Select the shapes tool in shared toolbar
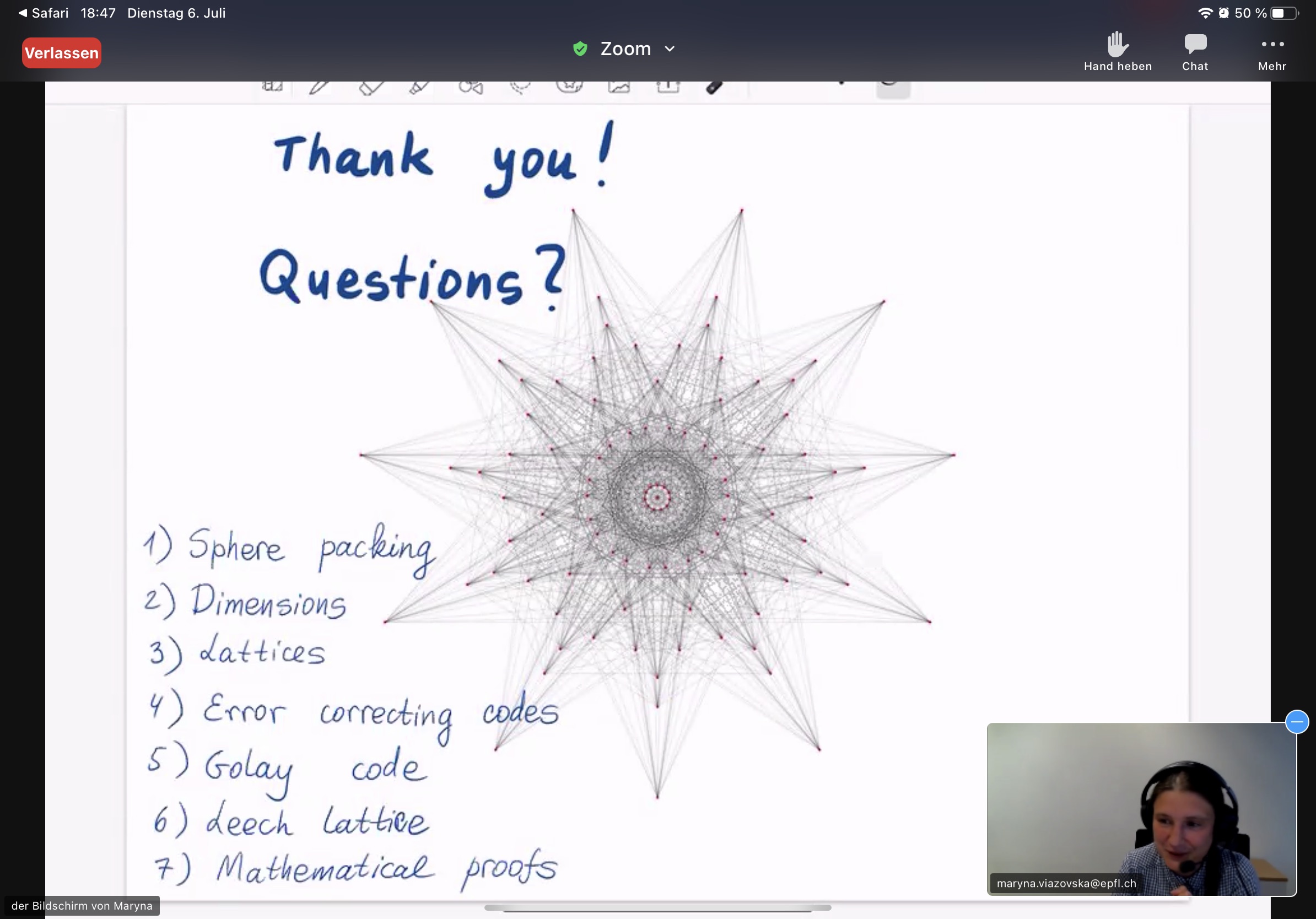The image size is (1316, 919). coord(471,87)
